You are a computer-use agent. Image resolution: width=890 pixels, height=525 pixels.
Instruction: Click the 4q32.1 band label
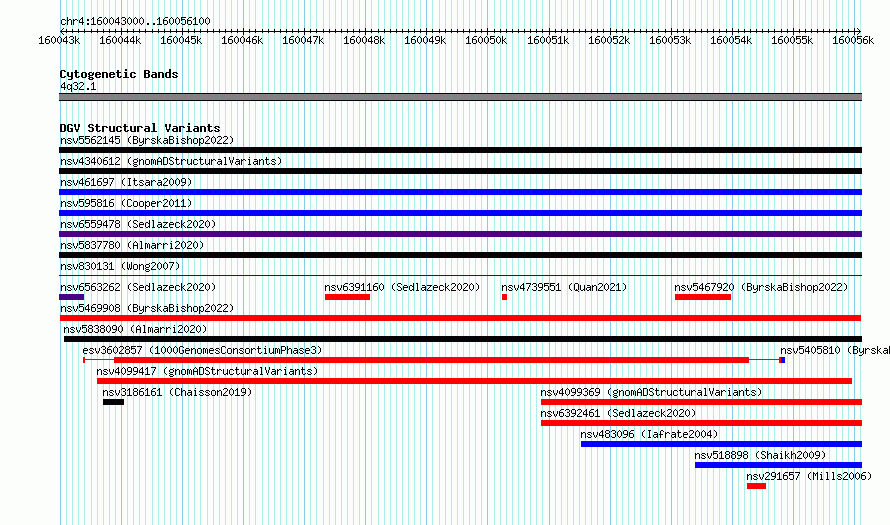[x=78, y=86]
